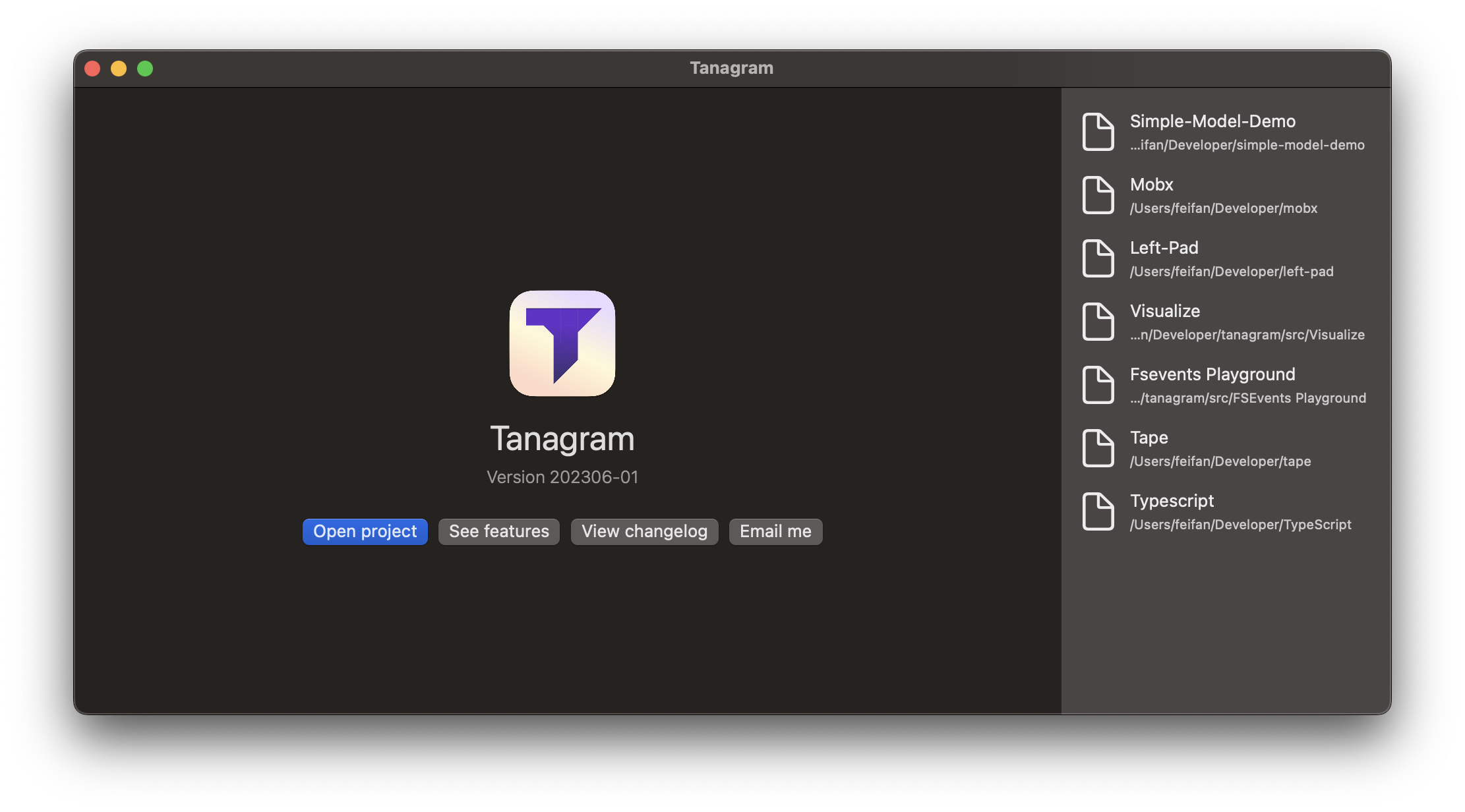Click path ending FSEvents Playground

1248,398
